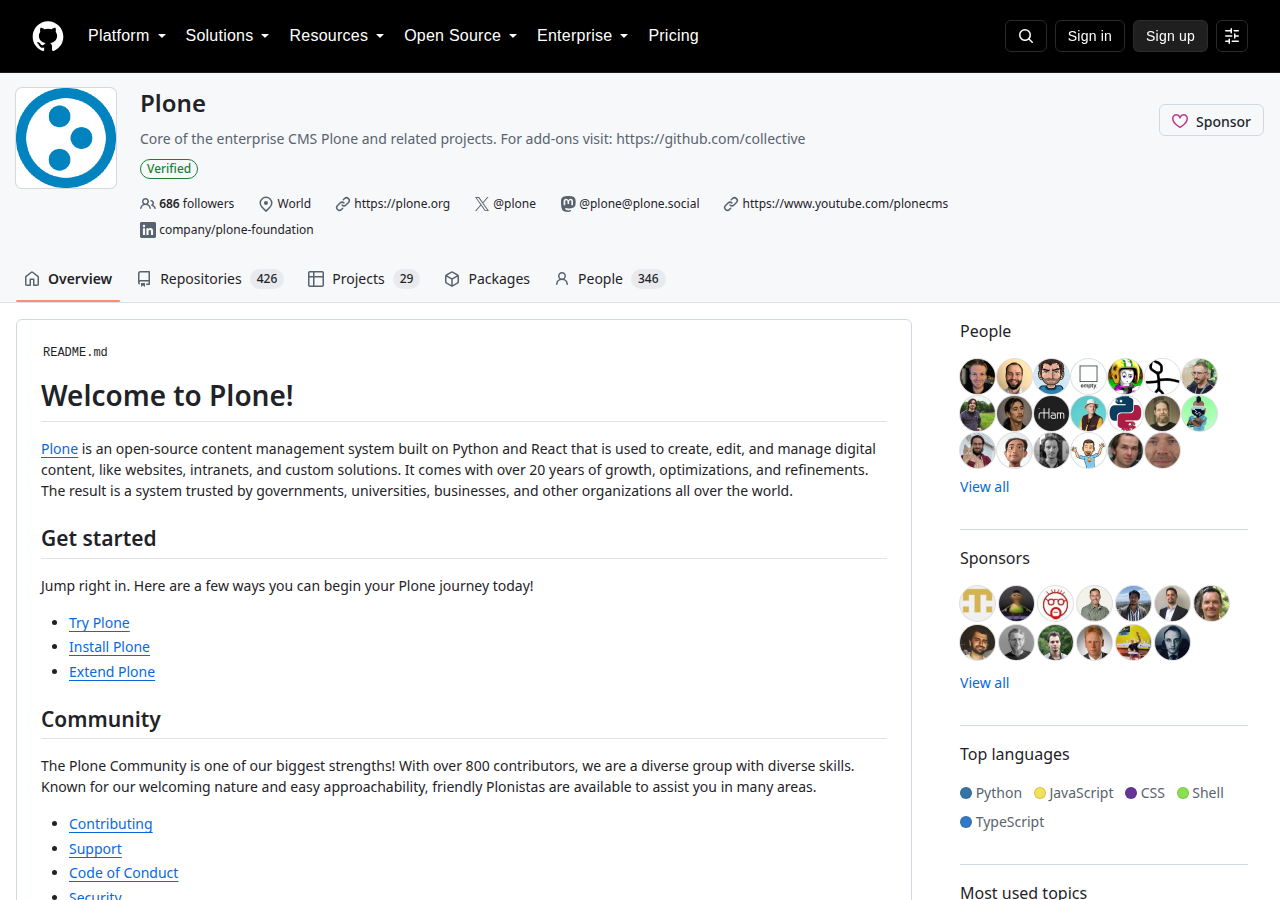Open the Projects tab

[x=363, y=279]
